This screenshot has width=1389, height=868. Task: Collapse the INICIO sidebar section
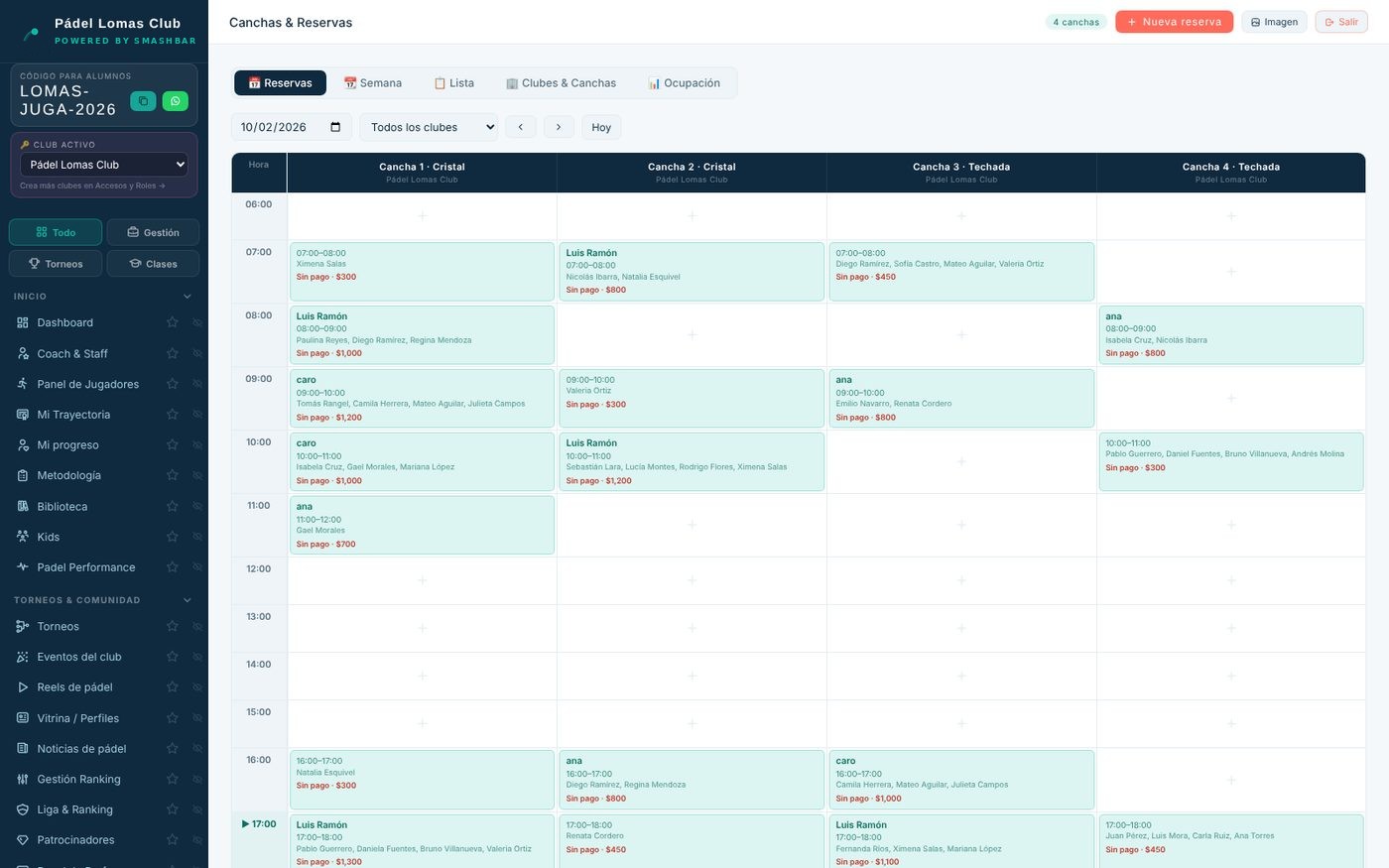[188, 297]
